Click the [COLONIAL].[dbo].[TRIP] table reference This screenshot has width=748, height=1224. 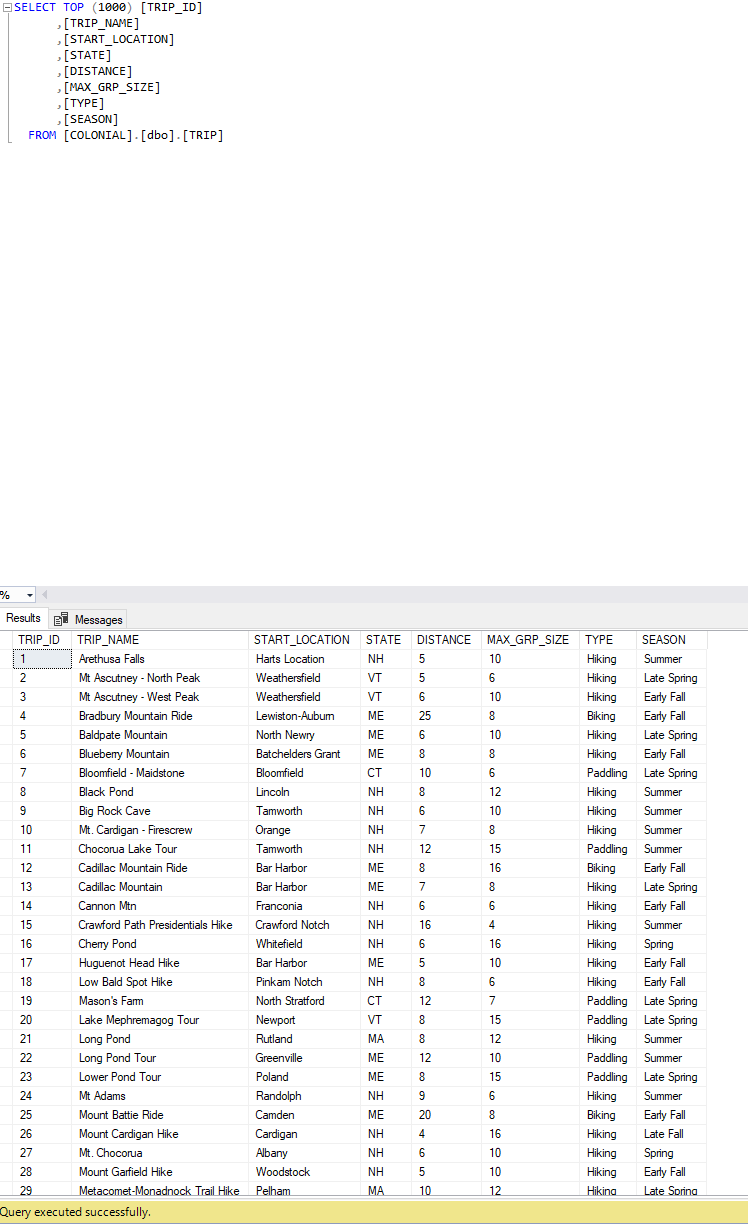[x=143, y=135]
